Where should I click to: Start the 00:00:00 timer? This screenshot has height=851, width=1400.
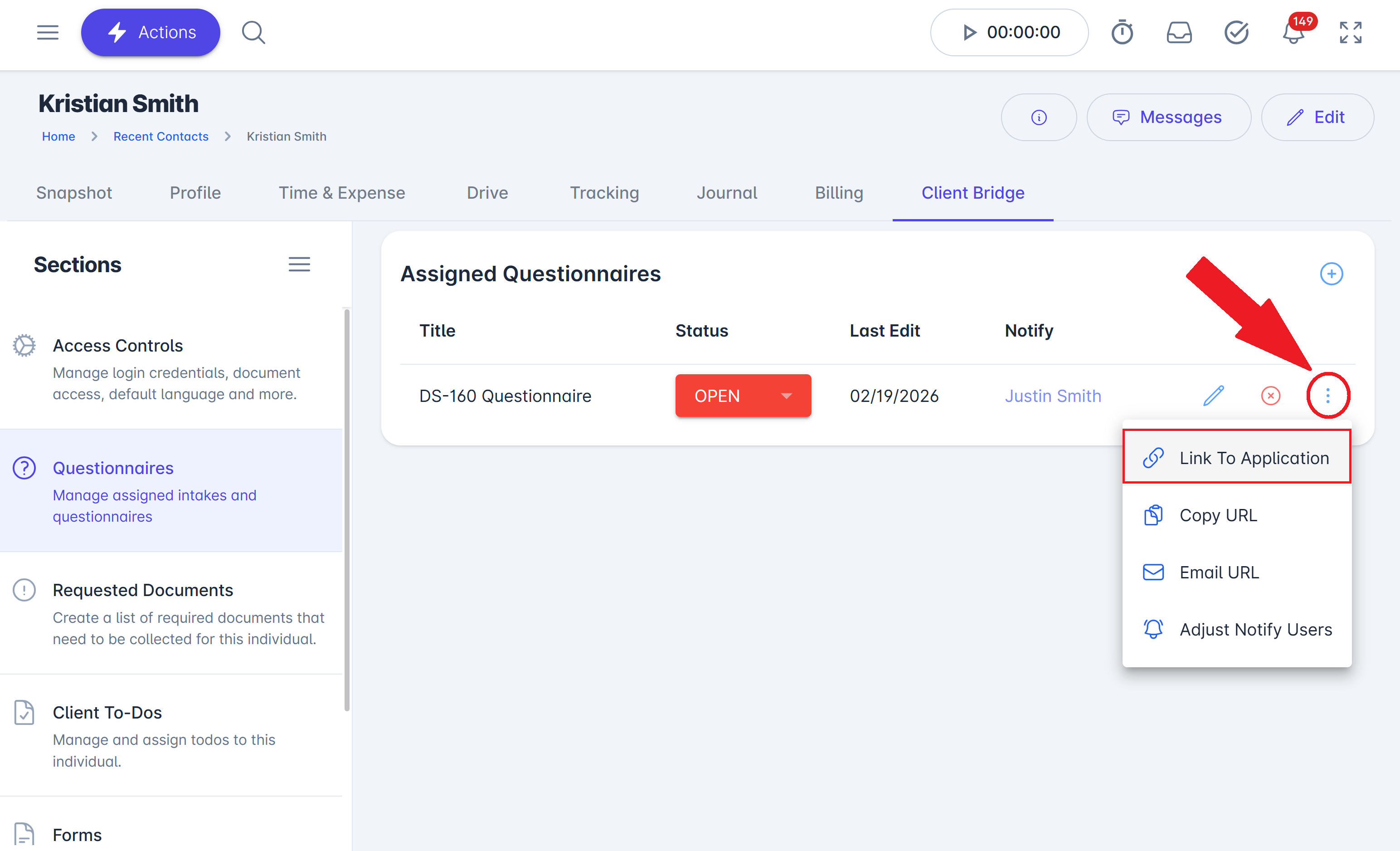pos(1009,32)
